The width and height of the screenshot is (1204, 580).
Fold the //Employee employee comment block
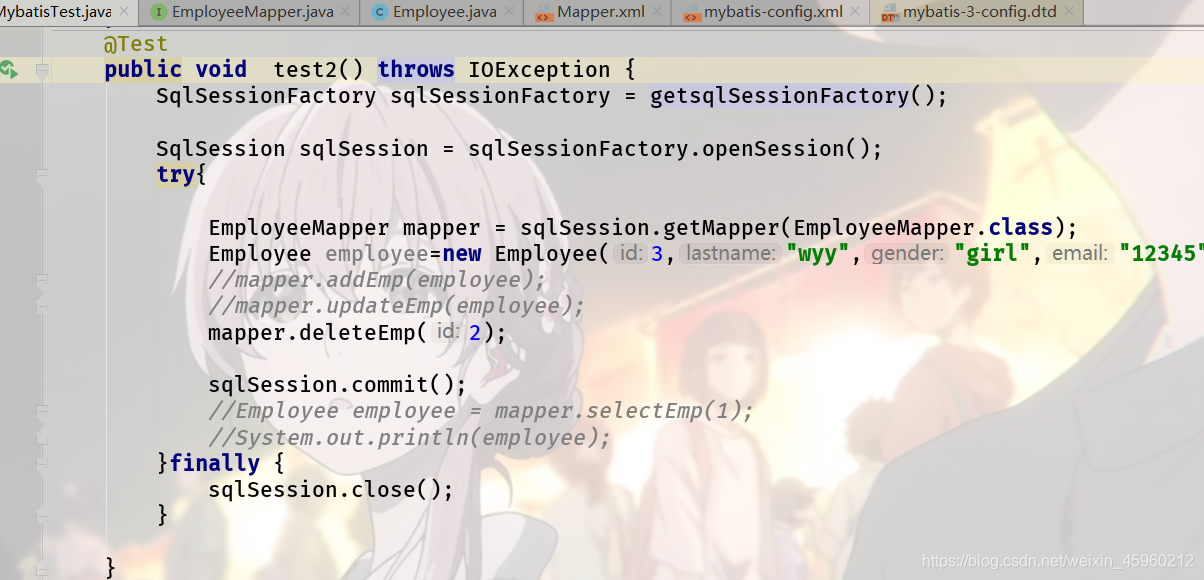pos(42,411)
